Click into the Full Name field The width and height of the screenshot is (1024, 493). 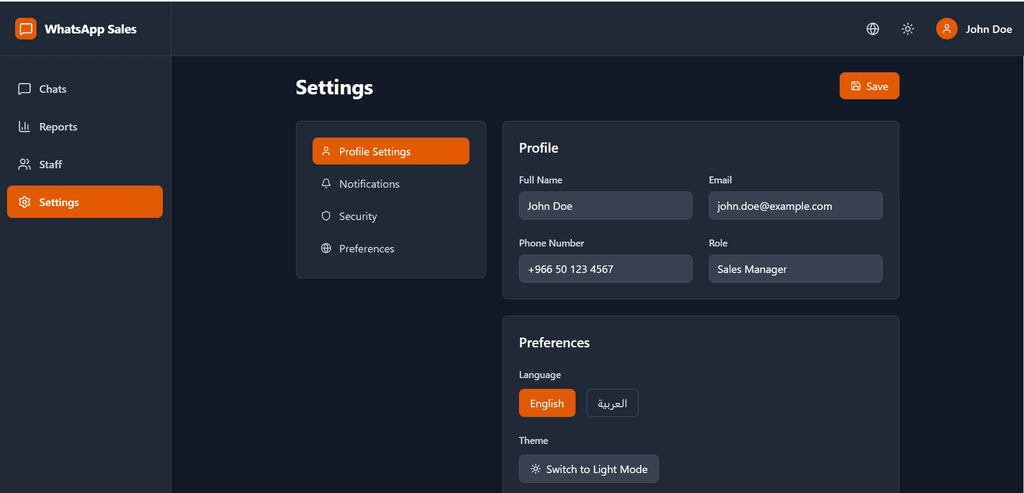click(x=605, y=206)
